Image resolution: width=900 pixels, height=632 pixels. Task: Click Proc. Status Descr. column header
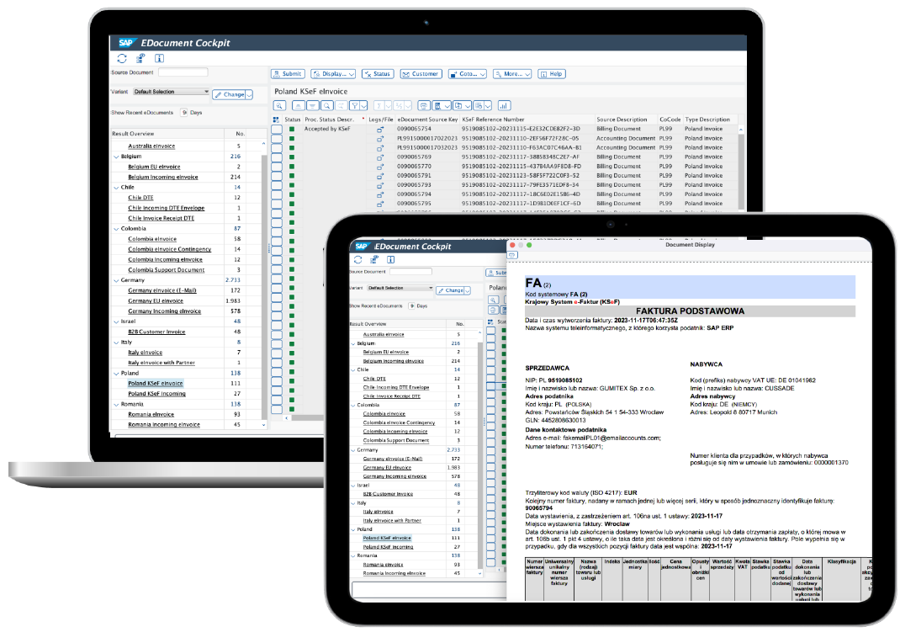coord(329,119)
